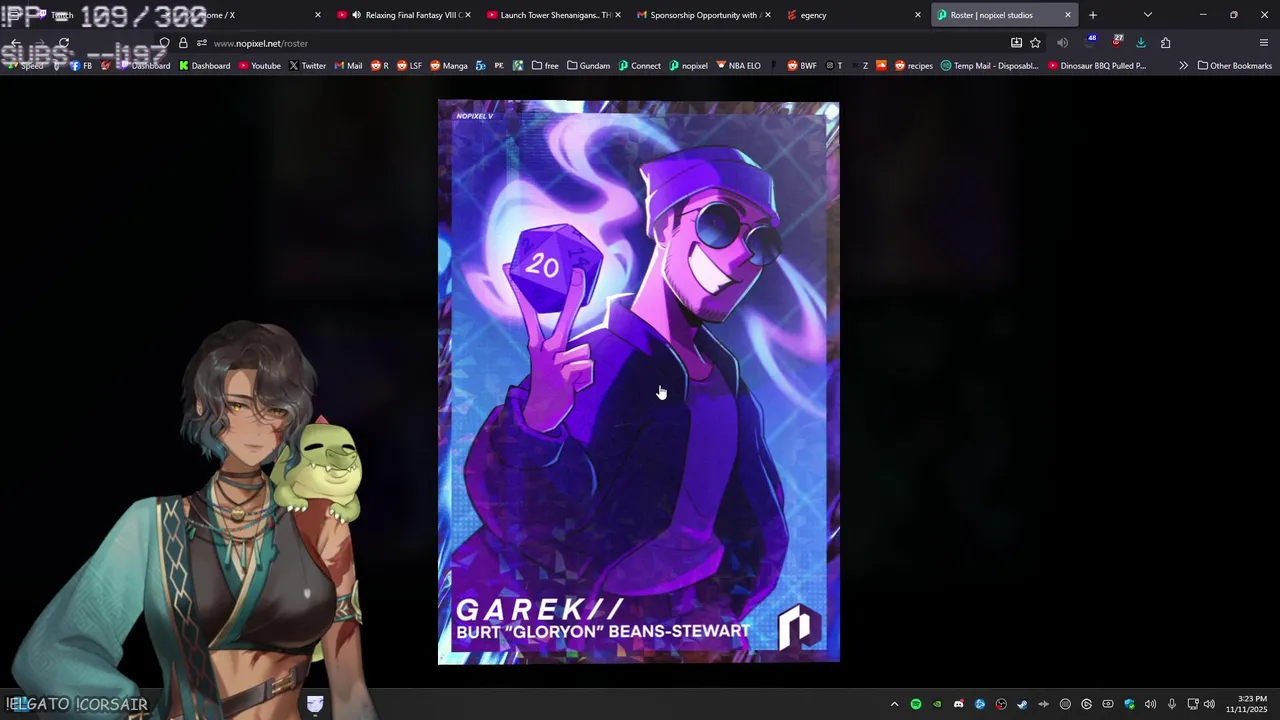Open the browser hamburger application menu
This screenshot has width=1280, height=720.
1264,43
